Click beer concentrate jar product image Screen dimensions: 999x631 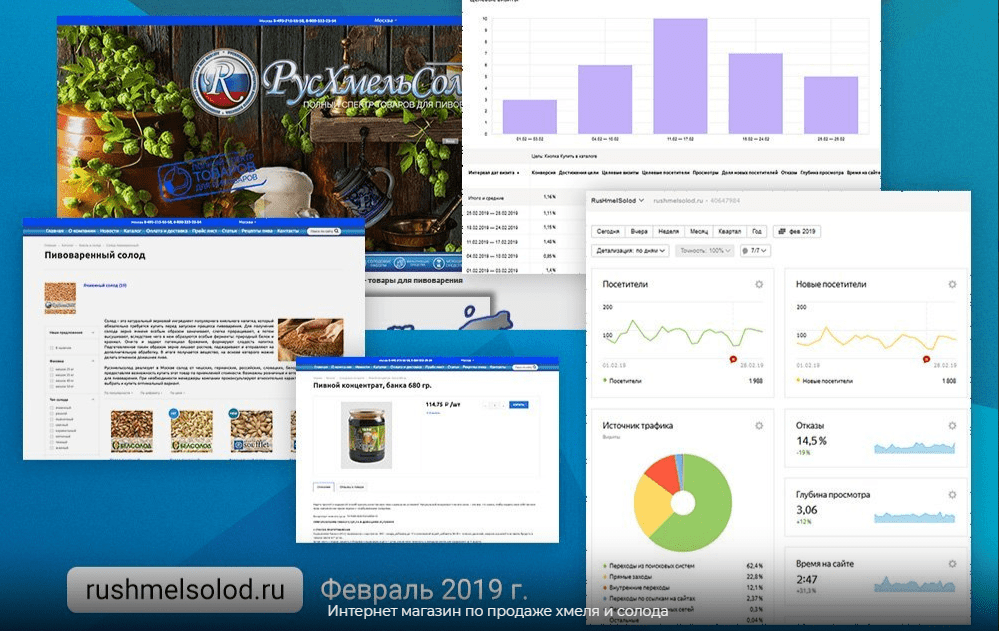coord(366,435)
